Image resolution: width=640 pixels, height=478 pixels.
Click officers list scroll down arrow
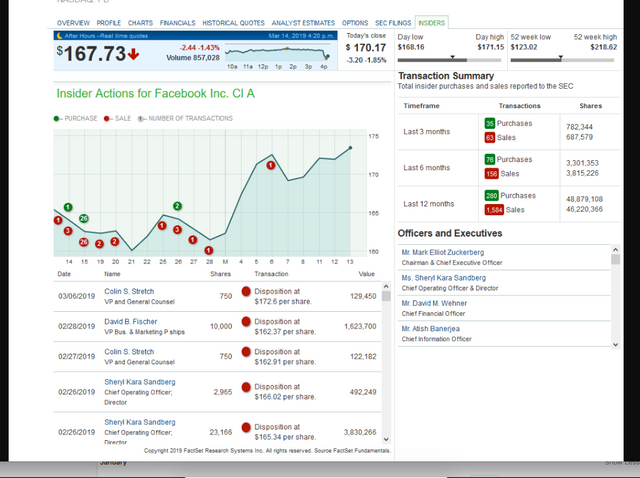pos(616,345)
